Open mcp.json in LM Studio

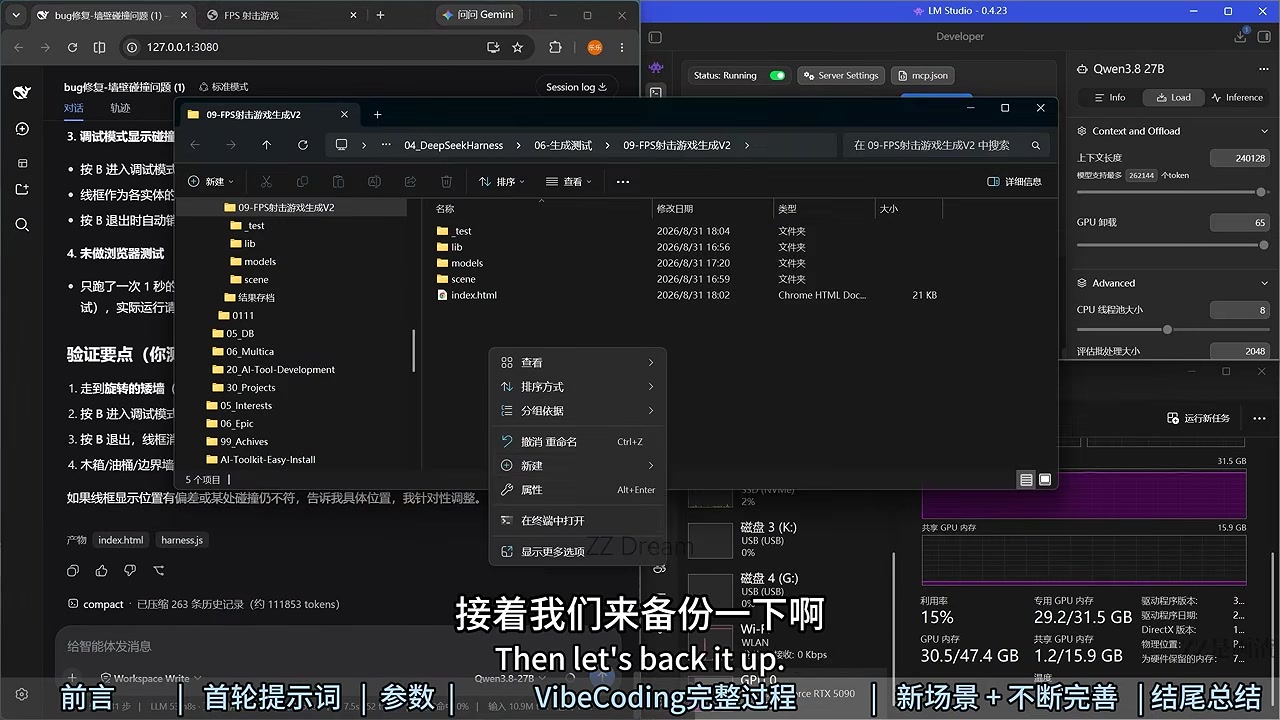click(x=922, y=76)
